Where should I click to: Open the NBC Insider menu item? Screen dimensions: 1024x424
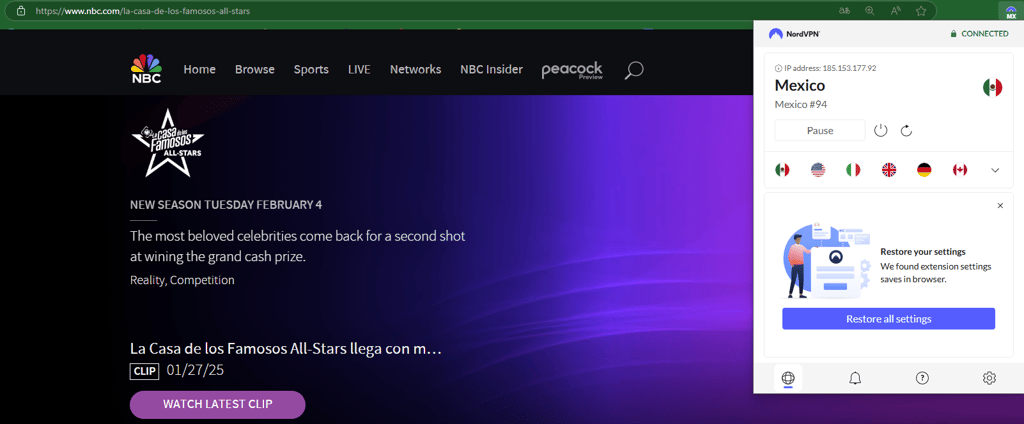tap(491, 69)
